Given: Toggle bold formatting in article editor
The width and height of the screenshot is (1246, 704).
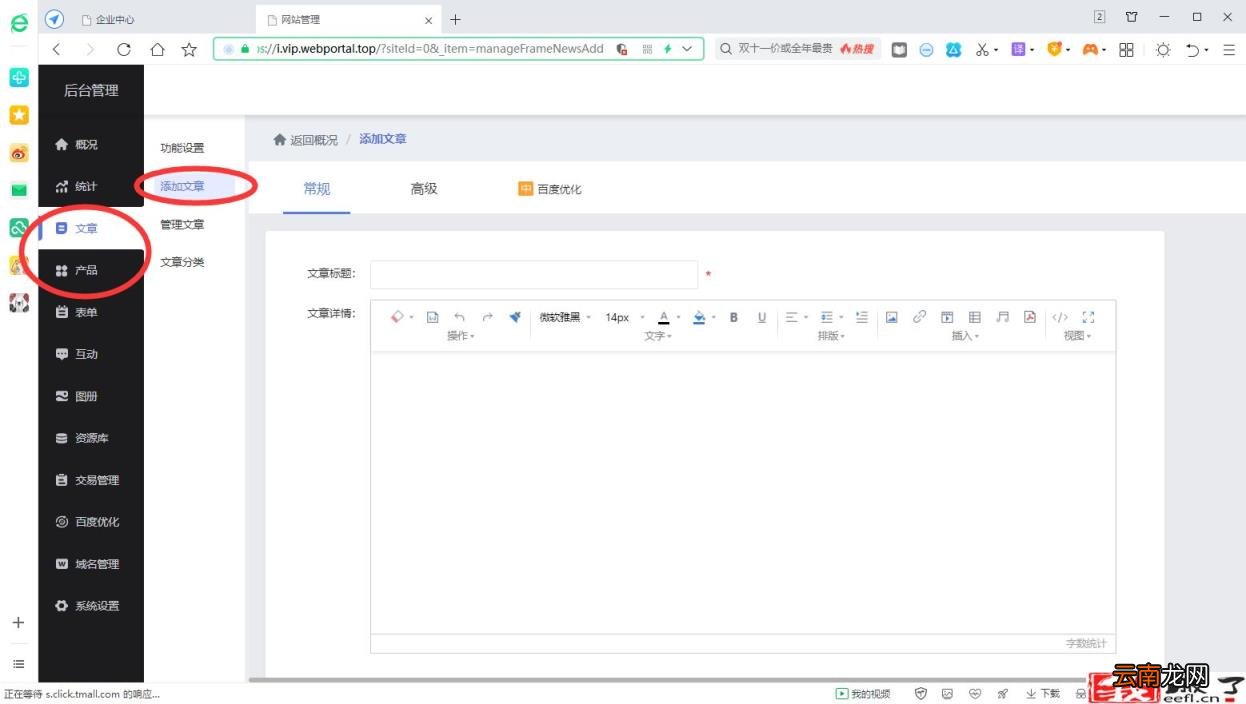Looking at the screenshot, I should (x=733, y=317).
